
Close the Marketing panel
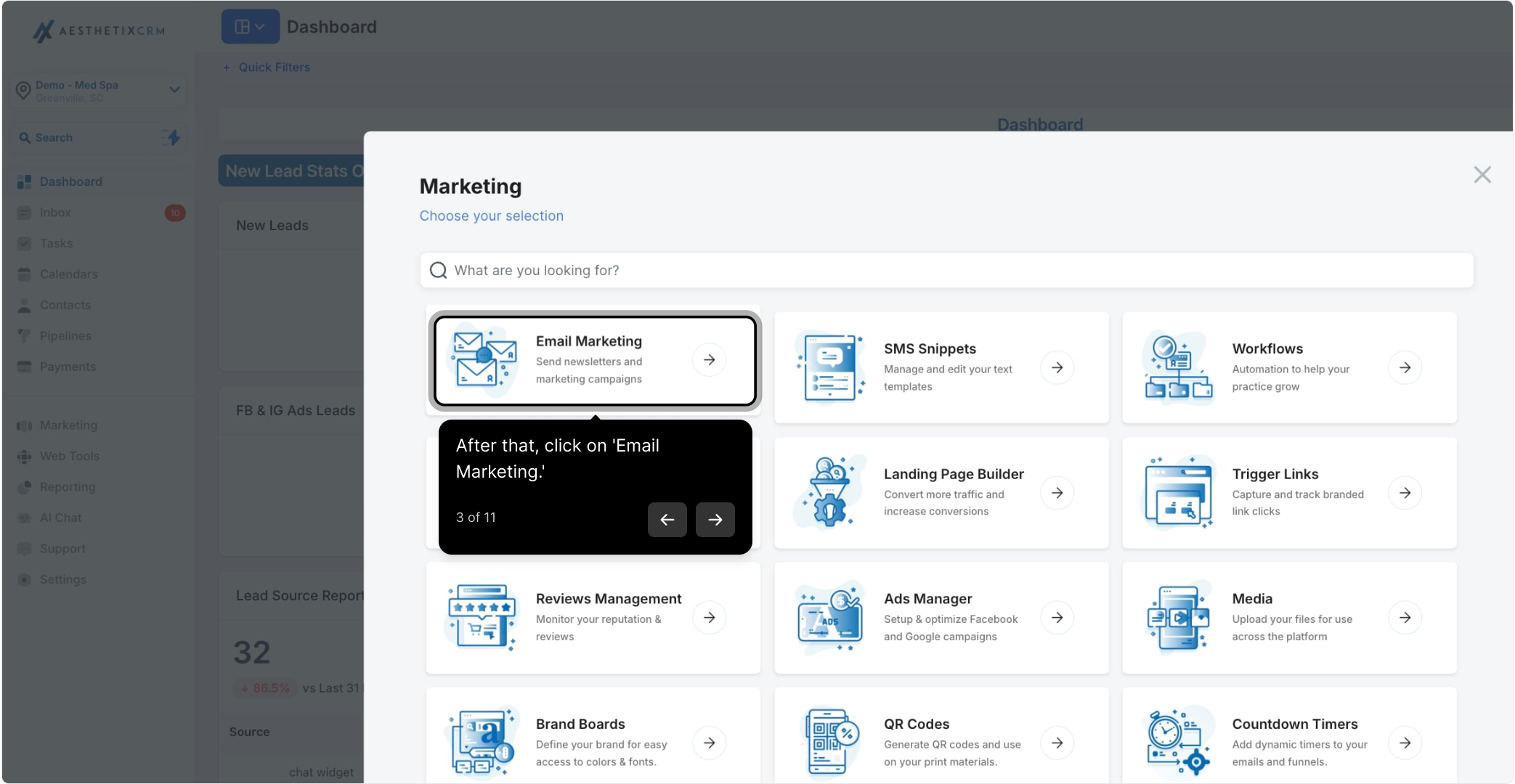[x=1482, y=175]
